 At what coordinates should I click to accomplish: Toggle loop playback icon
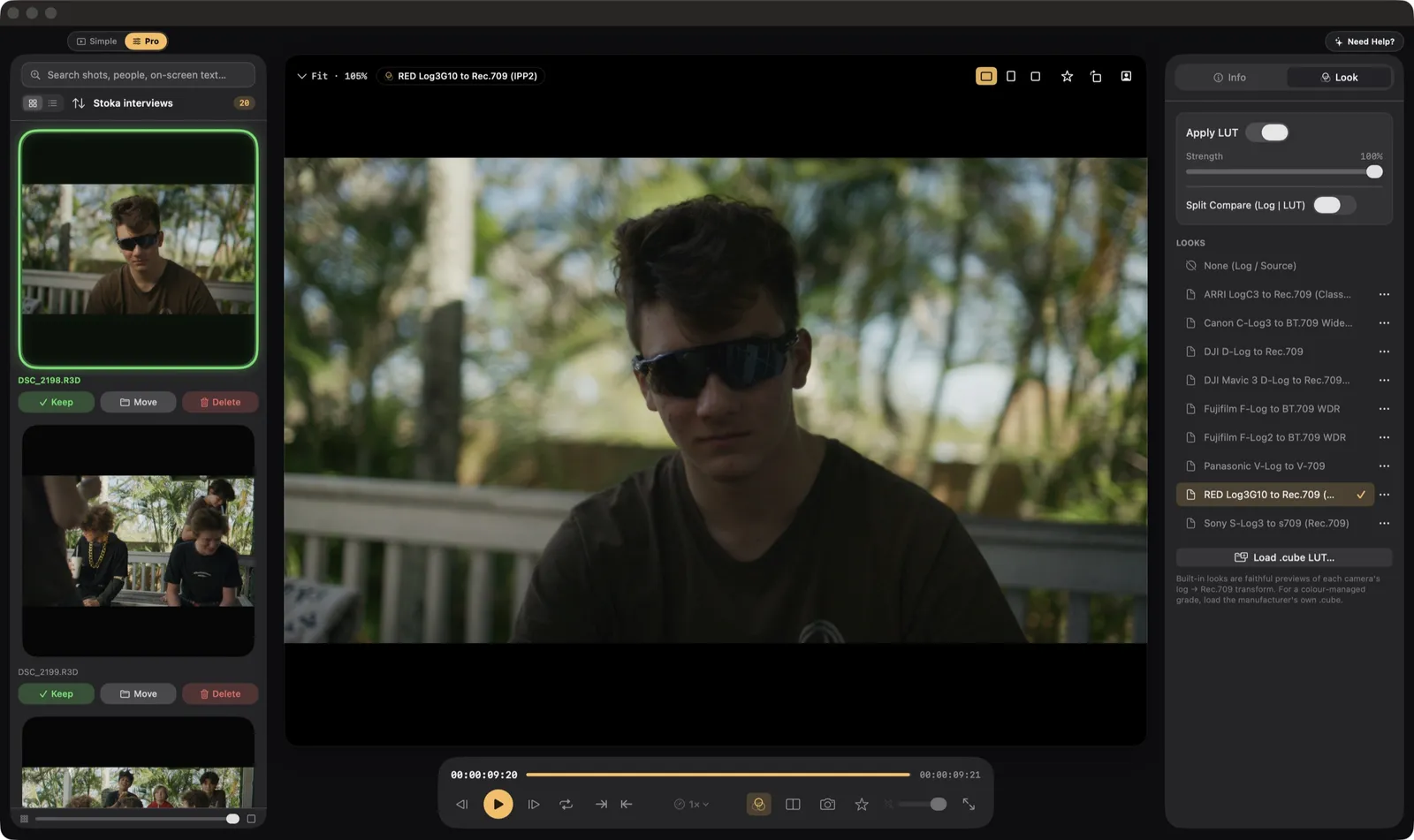click(566, 805)
